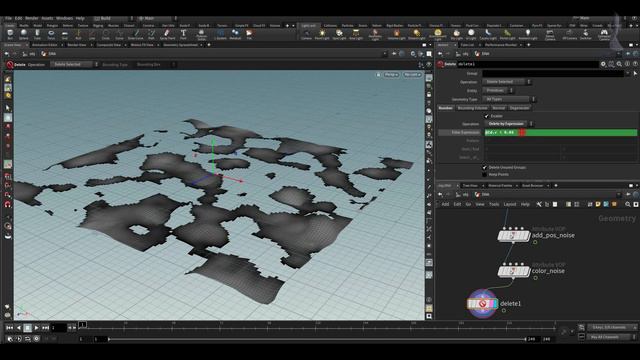Open the Render menu
The image size is (640, 360).
coord(32,18)
